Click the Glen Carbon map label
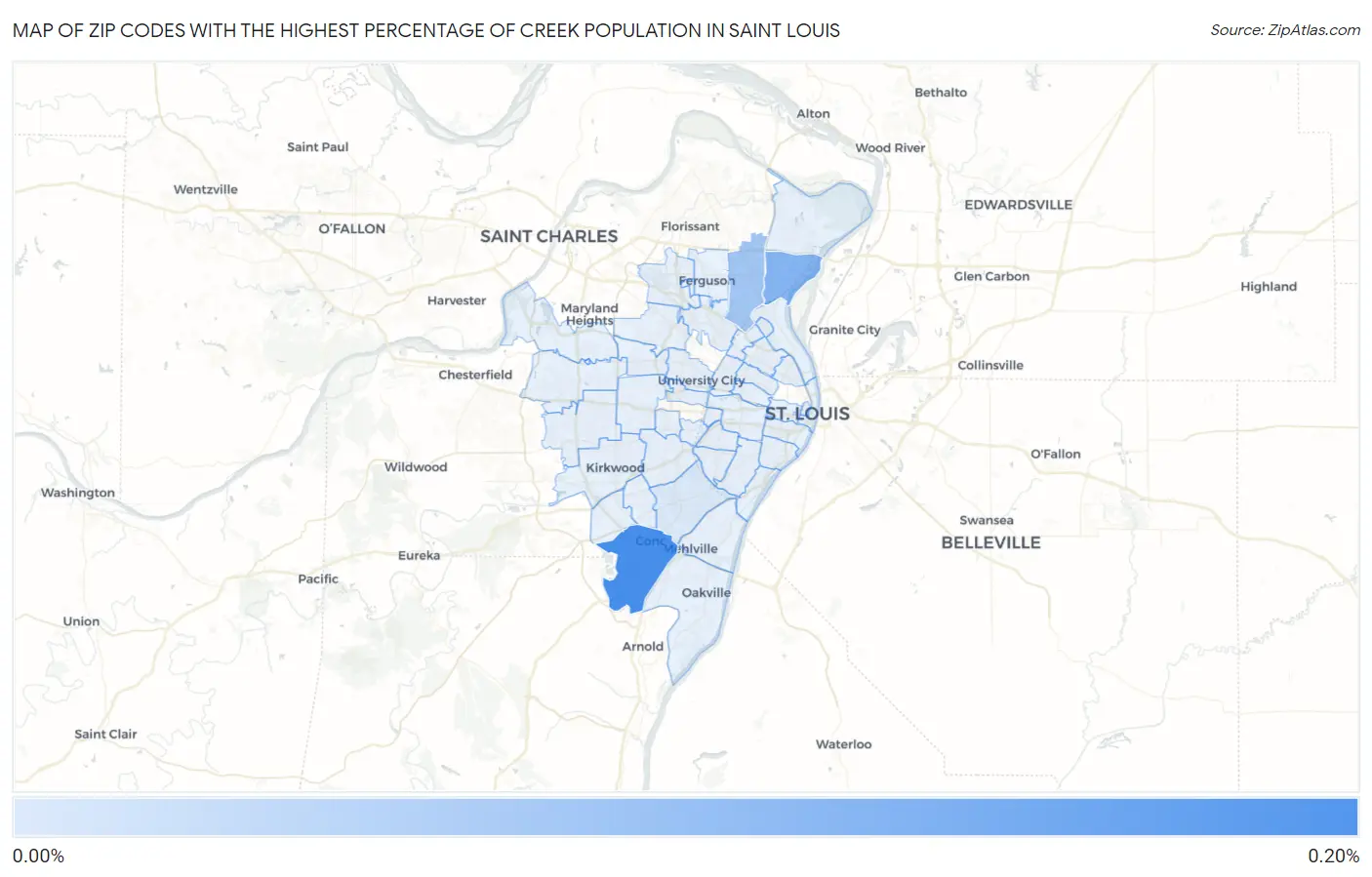The width and height of the screenshot is (1372, 877). 991,277
